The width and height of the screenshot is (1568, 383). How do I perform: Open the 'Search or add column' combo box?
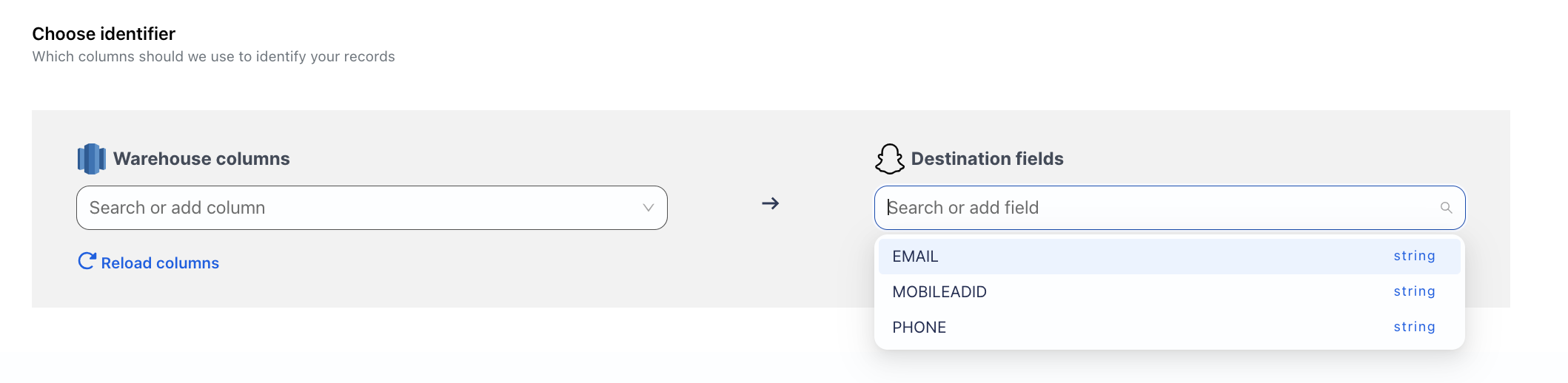click(x=355, y=208)
